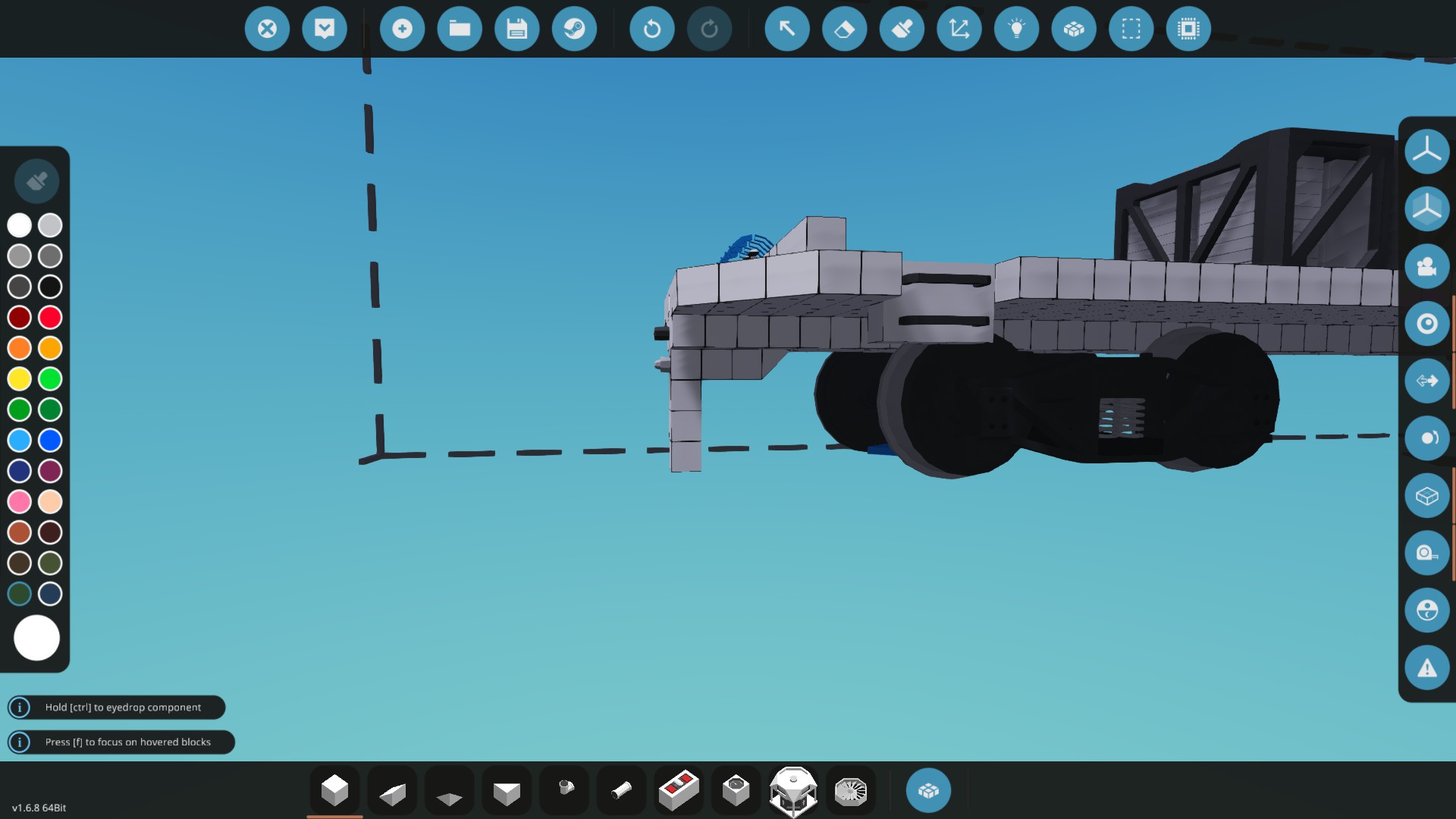Open the load vehicle folder icon
Screen dimensions: 1456x819
pos(460,29)
